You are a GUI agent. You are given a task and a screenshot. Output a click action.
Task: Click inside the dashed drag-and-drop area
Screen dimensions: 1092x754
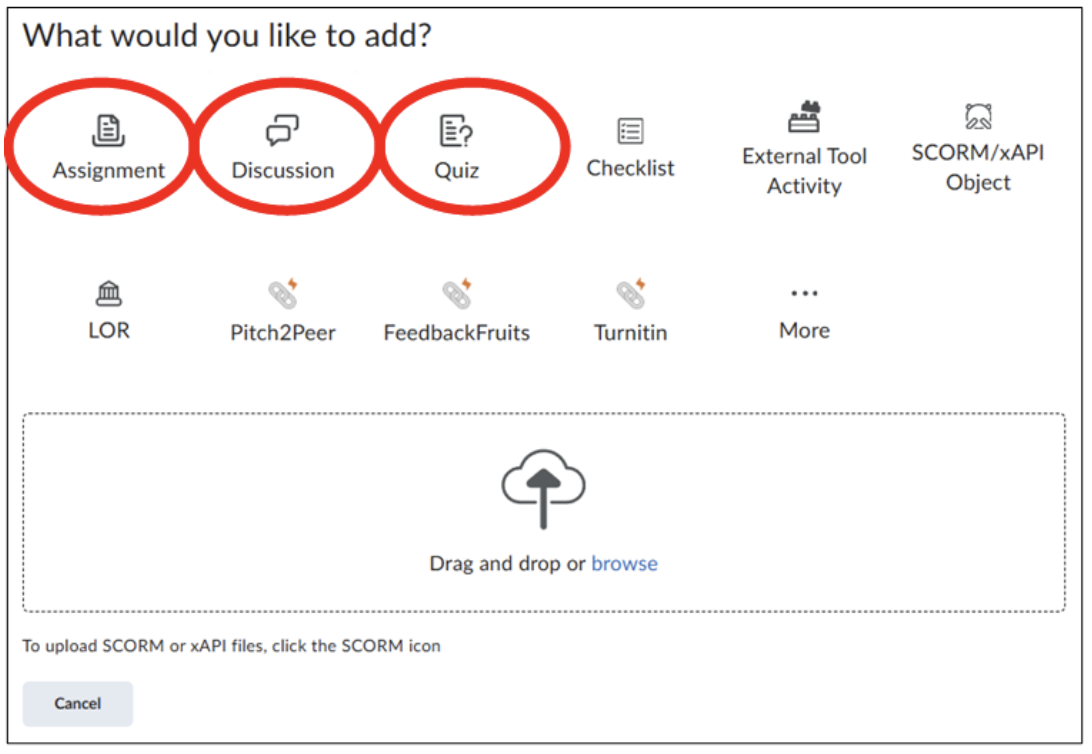pyautogui.click(x=544, y=512)
